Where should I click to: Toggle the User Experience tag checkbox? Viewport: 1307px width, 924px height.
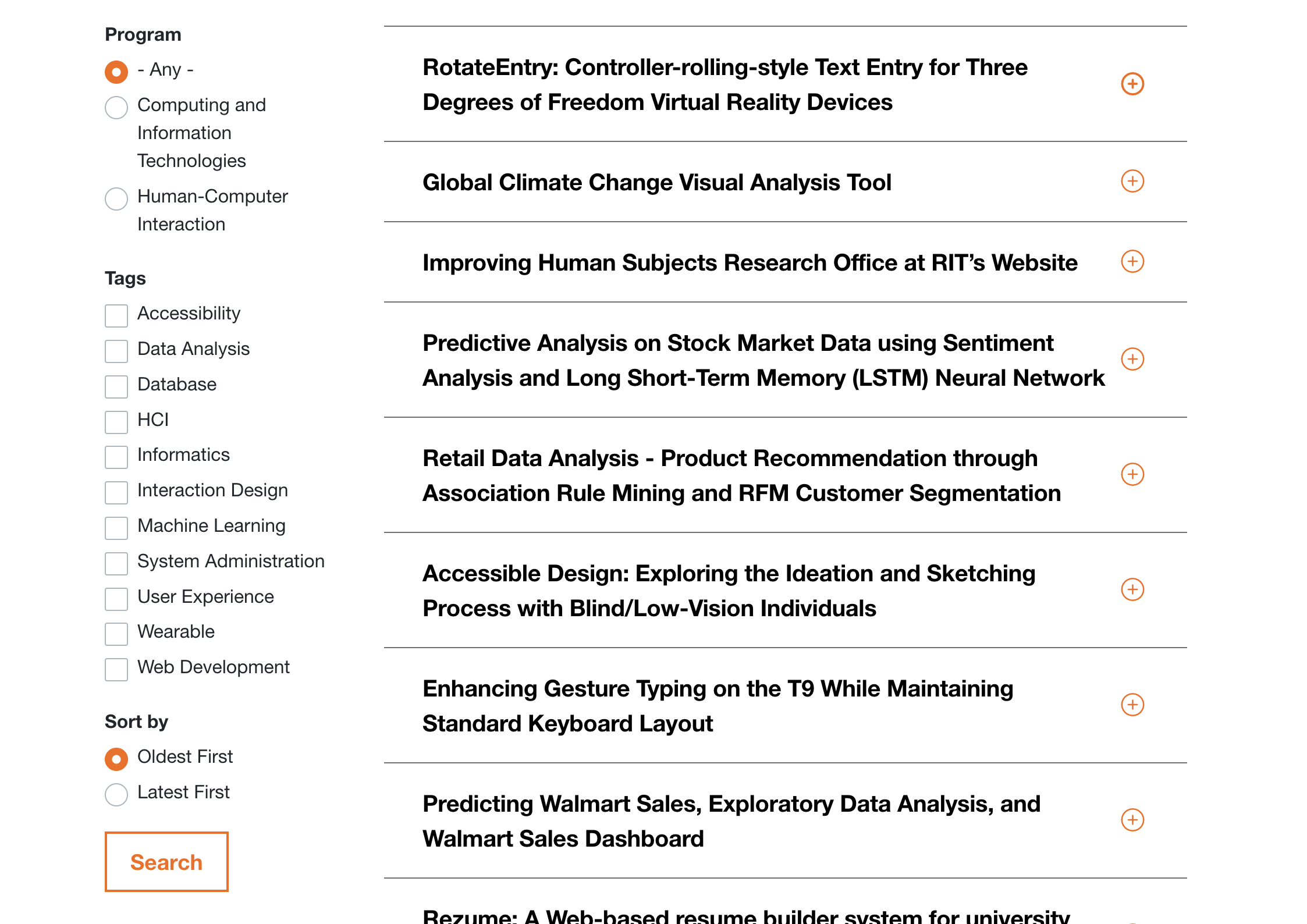[x=116, y=599]
